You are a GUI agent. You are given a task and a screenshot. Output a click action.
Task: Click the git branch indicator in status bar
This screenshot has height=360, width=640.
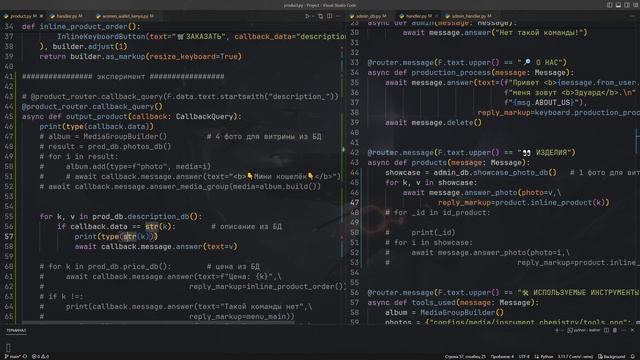click(x=12, y=356)
